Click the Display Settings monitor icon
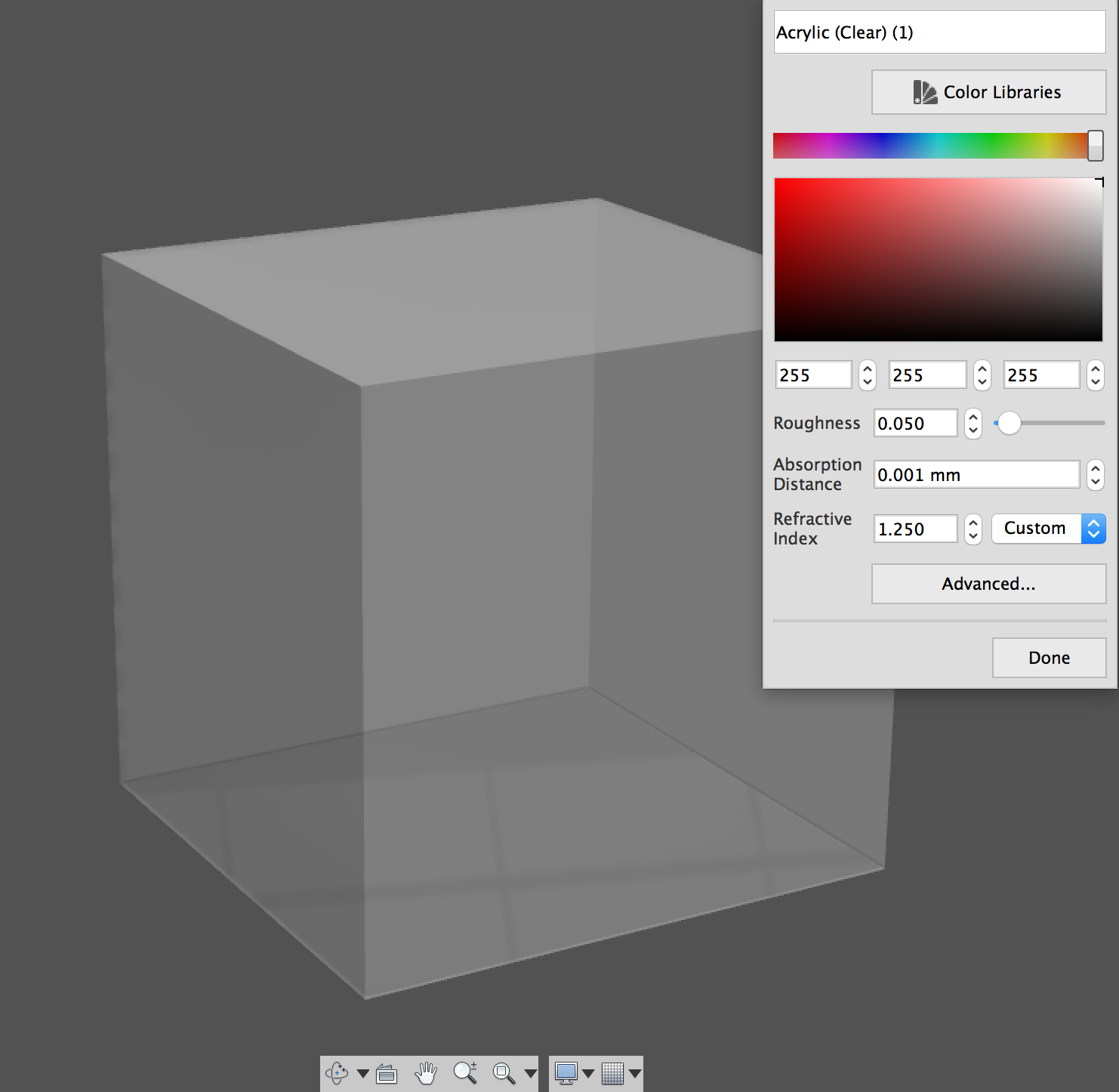The image size is (1119, 1092). pyautogui.click(x=566, y=1073)
